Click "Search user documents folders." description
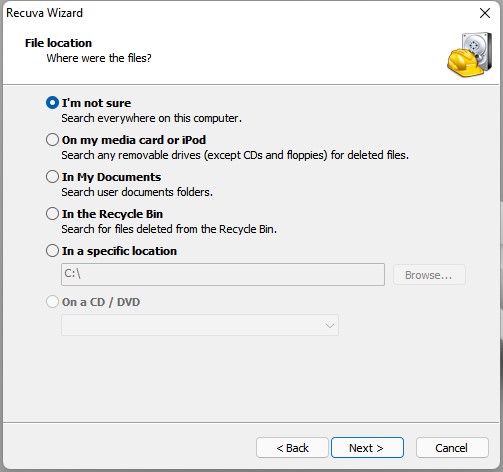Viewport: 503px width, 472px height. point(137,192)
